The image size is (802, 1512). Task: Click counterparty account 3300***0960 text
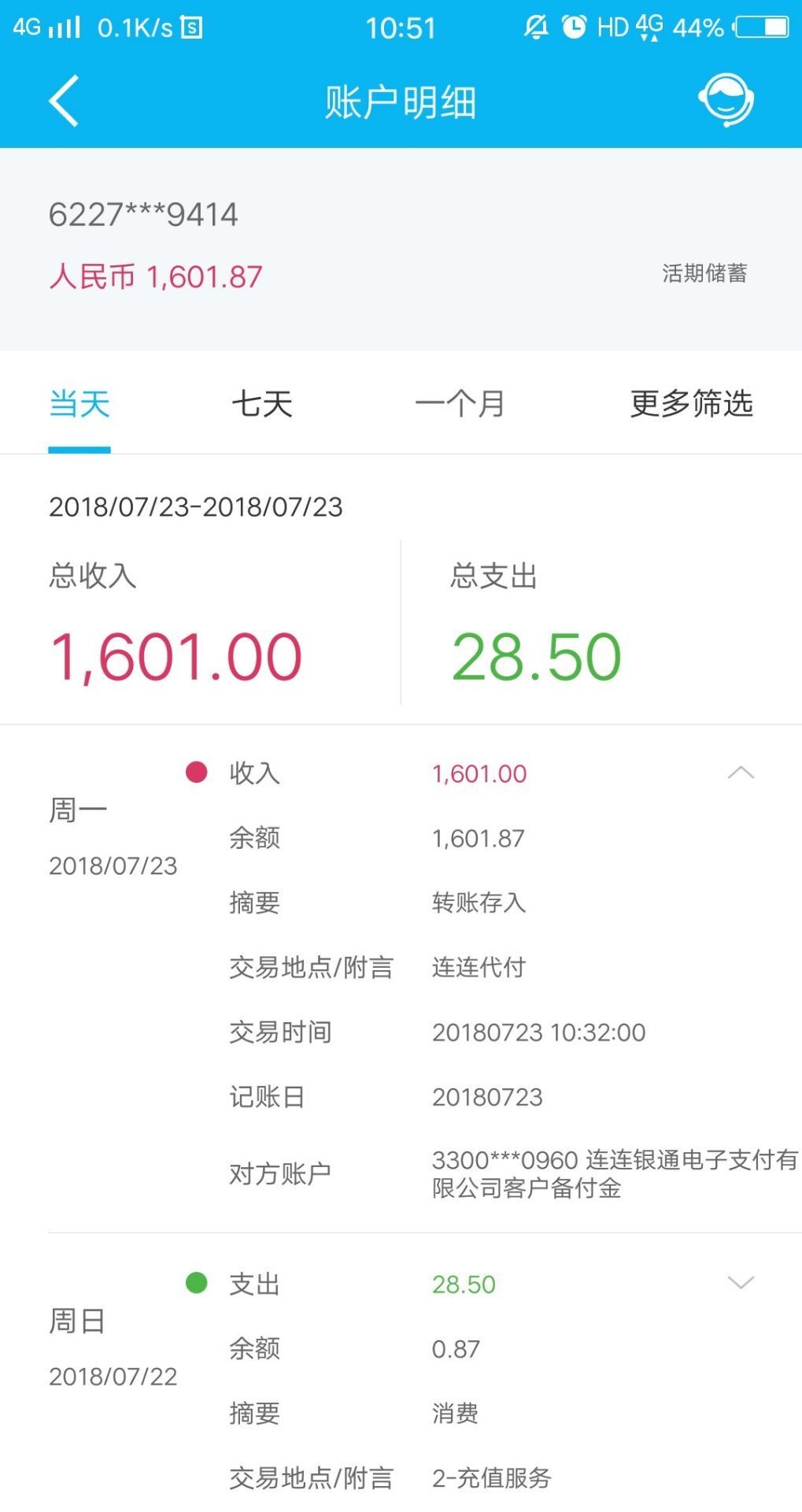[615, 1173]
